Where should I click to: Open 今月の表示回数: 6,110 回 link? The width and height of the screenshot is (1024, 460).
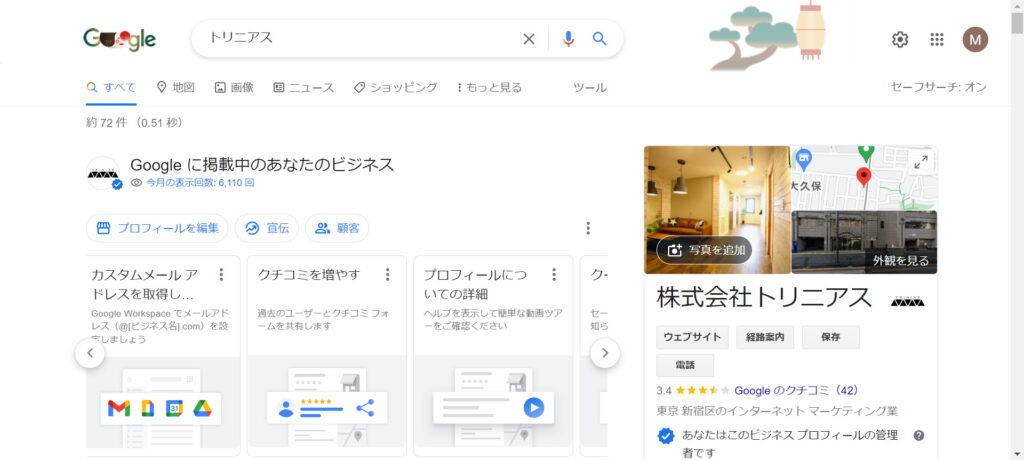200,183
